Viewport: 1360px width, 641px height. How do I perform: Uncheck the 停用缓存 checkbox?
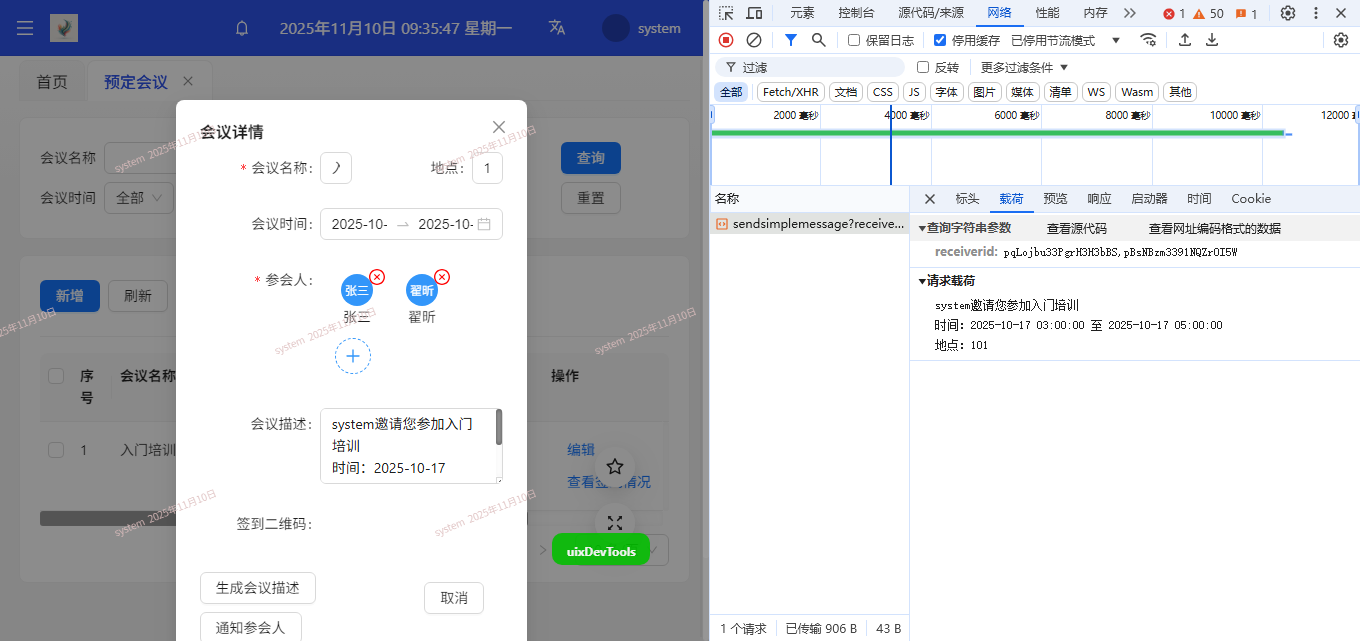click(x=940, y=40)
